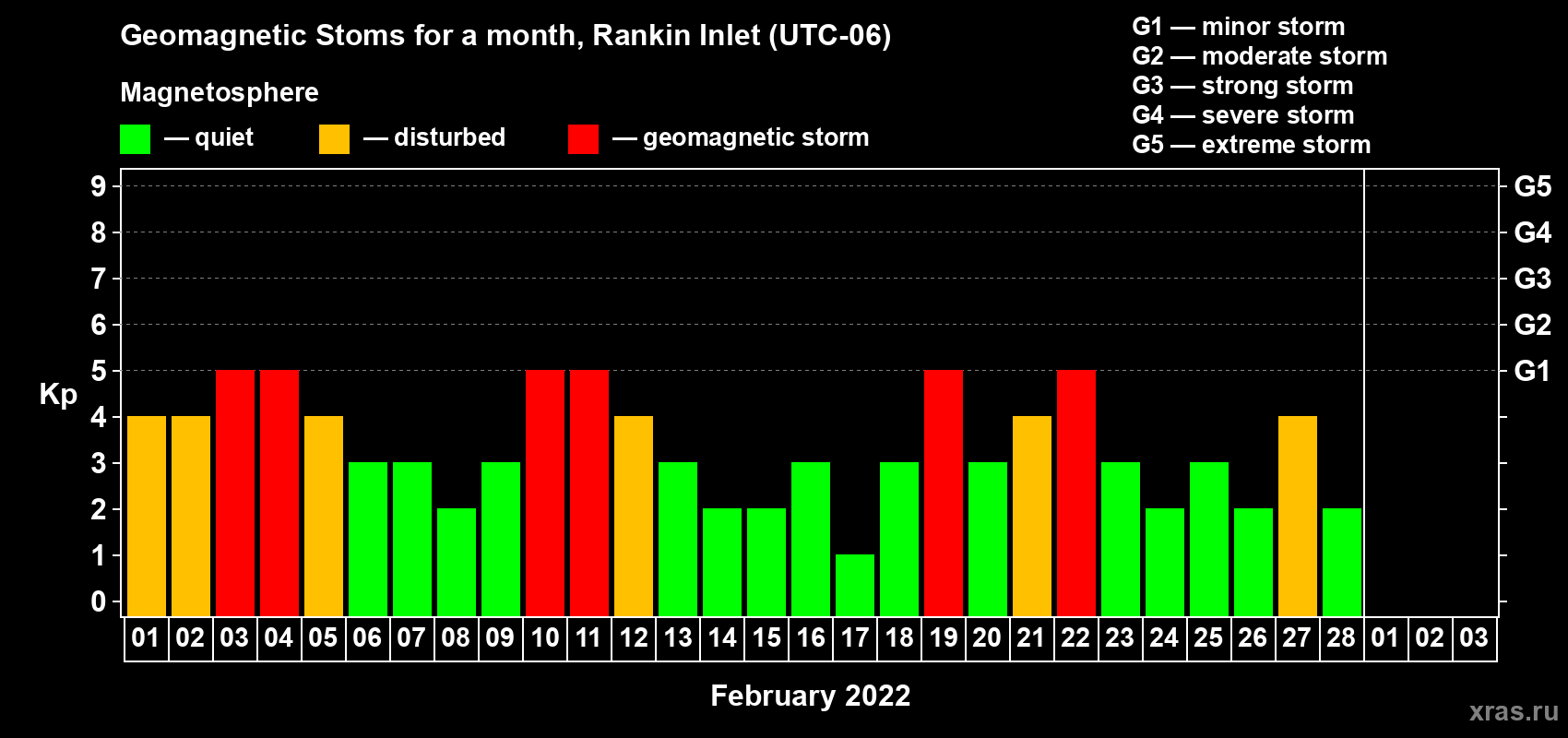Click the date label '16' on the axis
Screen dimensions: 1568x738
pyautogui.click(x=811, y=638)
